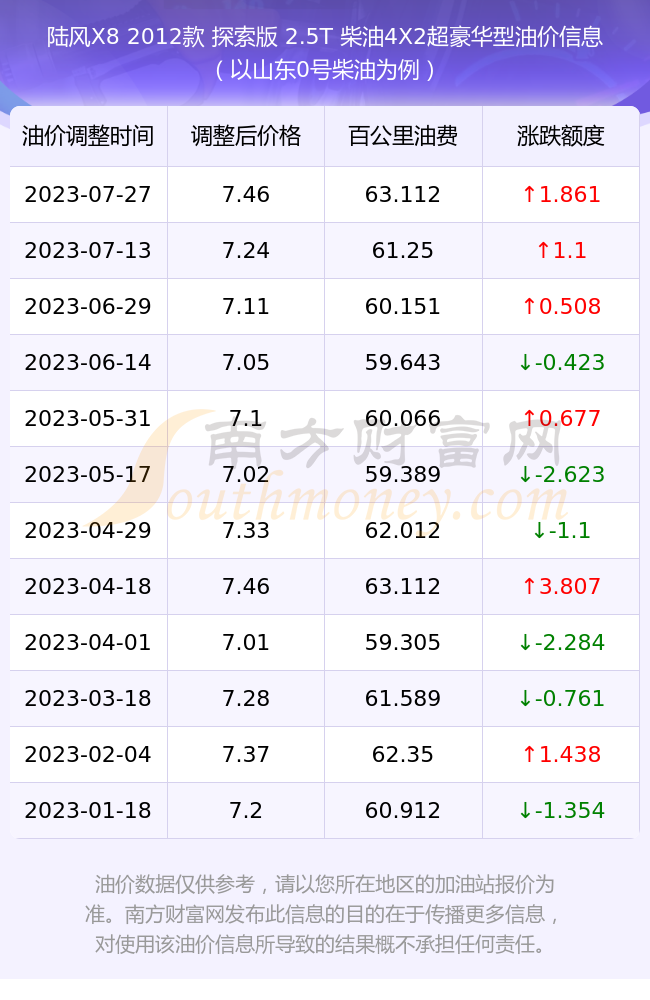Click the 涨跌额度 column header
Screen dimensions: 650x1000
(x=561, y=136)
